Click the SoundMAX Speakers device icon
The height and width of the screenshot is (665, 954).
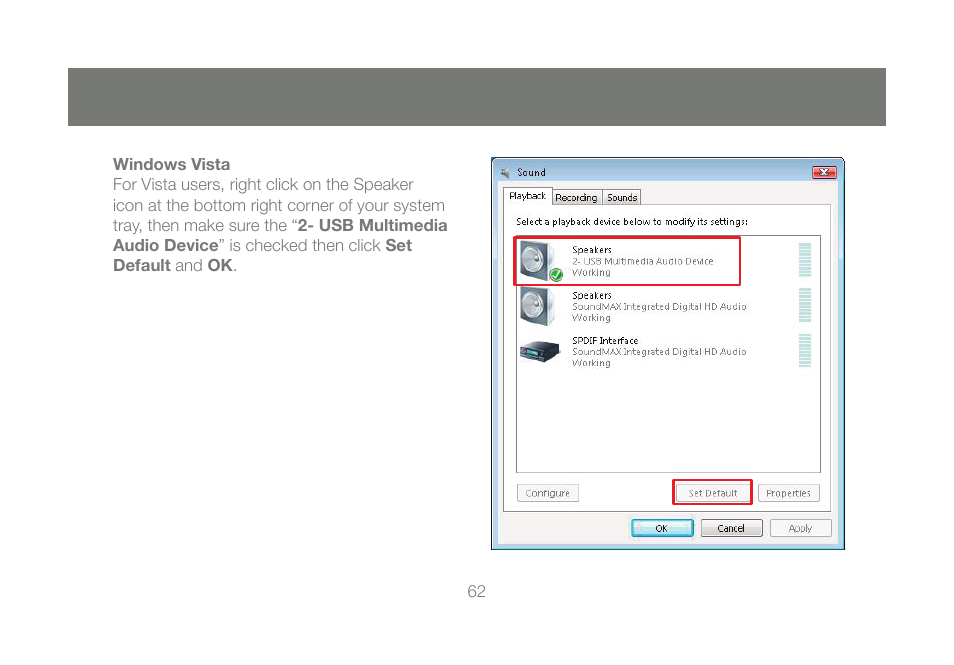(x=537, y=306)
